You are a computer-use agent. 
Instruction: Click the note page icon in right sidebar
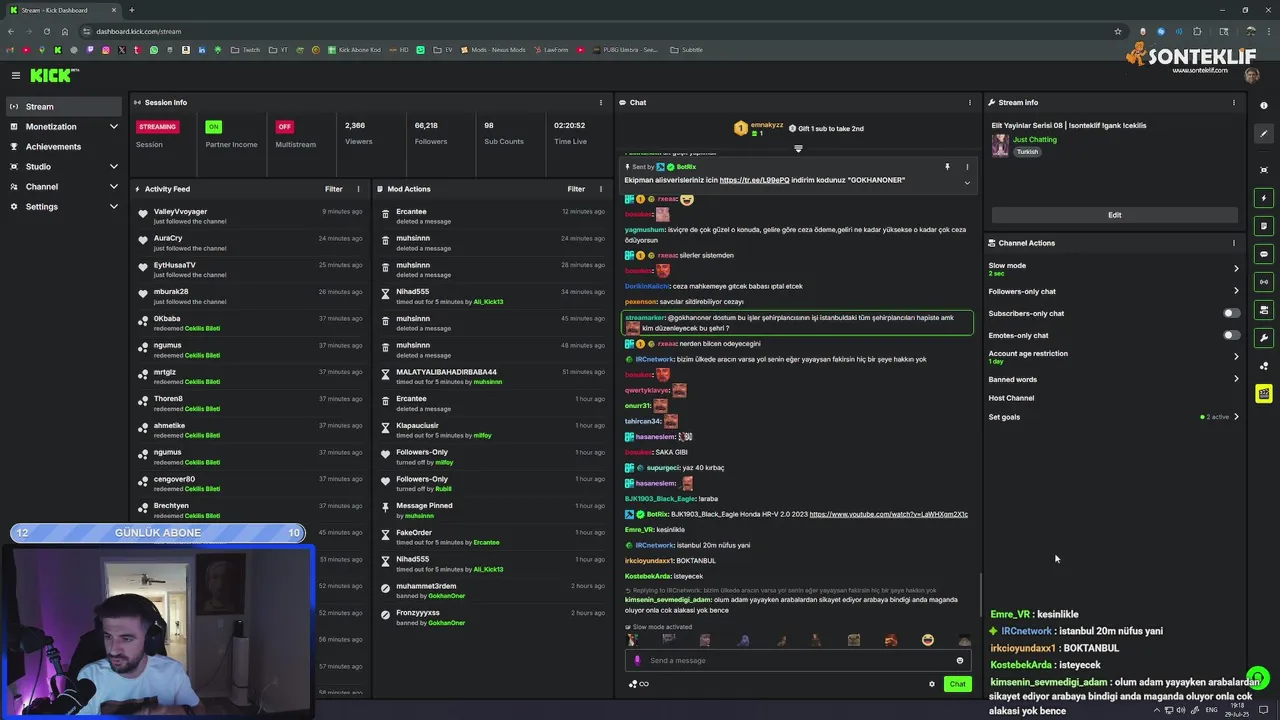pos(1264,226)
